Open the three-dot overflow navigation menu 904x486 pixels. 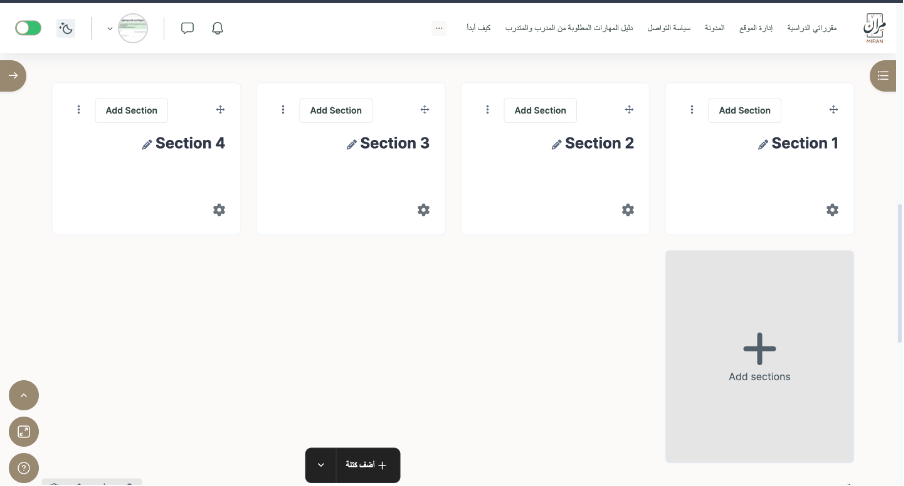coord(439,28)
